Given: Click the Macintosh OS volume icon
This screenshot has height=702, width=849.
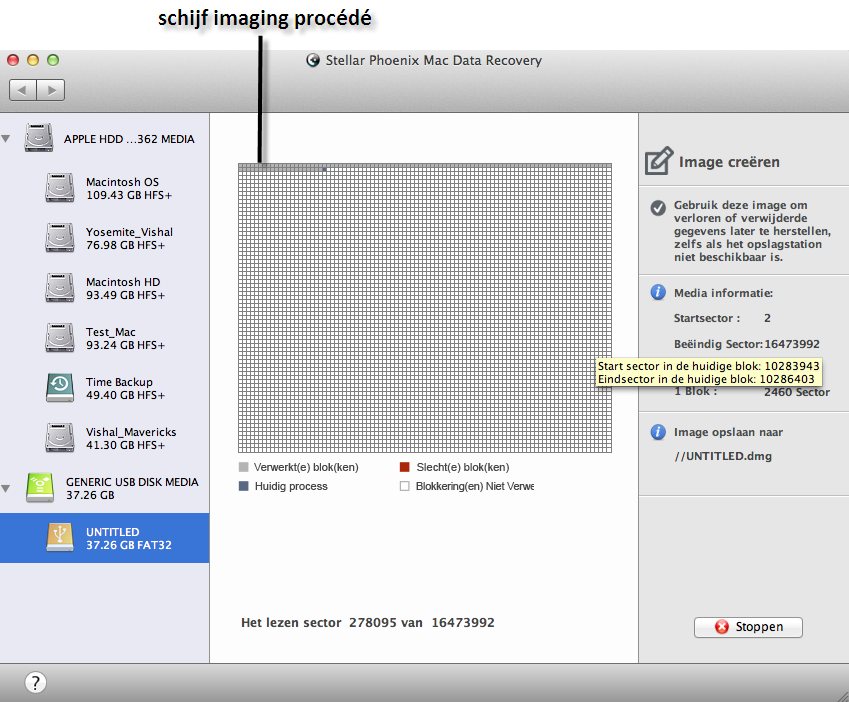Looking at the screenshot, I should coord(60,188).
